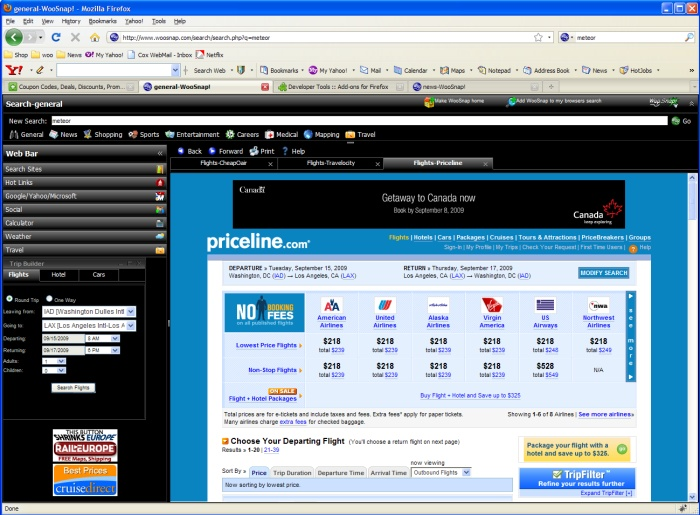Open the Bookmarks menu
Image resolution: width=700 pixels, height=515 pixels.
102,21
